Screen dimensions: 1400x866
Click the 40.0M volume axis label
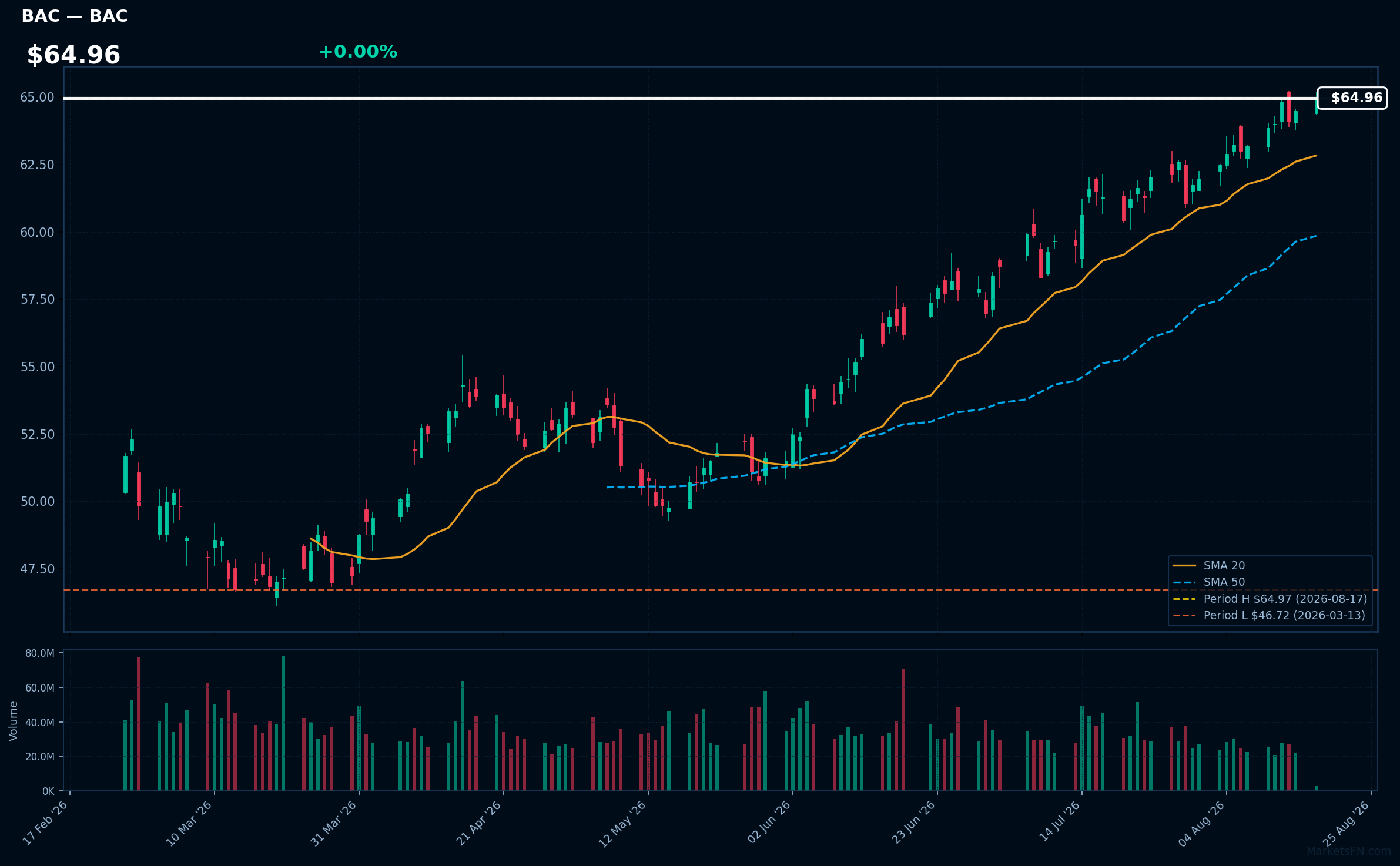40,723
